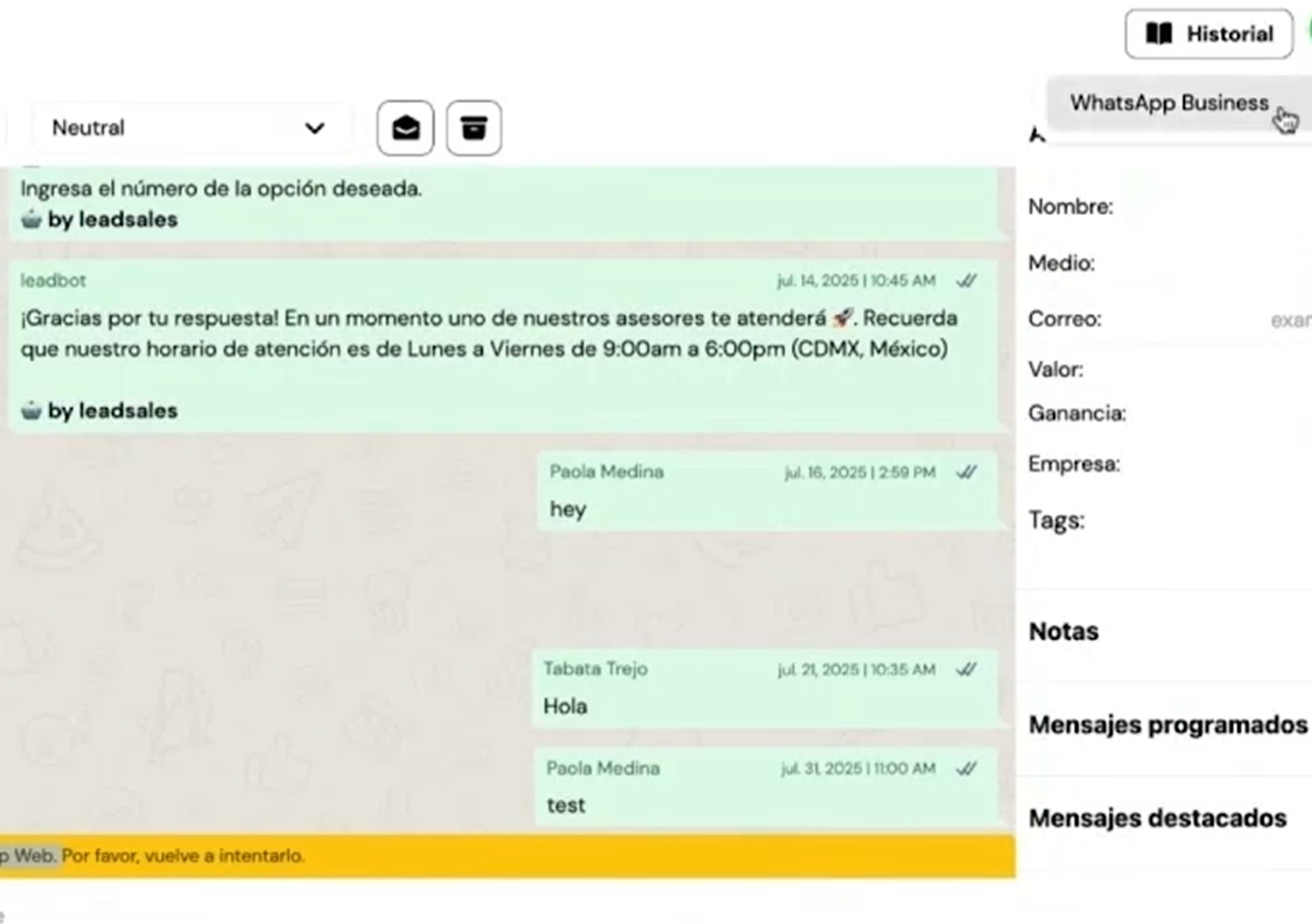This screenshot has height=924, width=1312.
Task: Click the jul. 14, 2025 10:45 AM timestamp
Action: pos(856,280)
